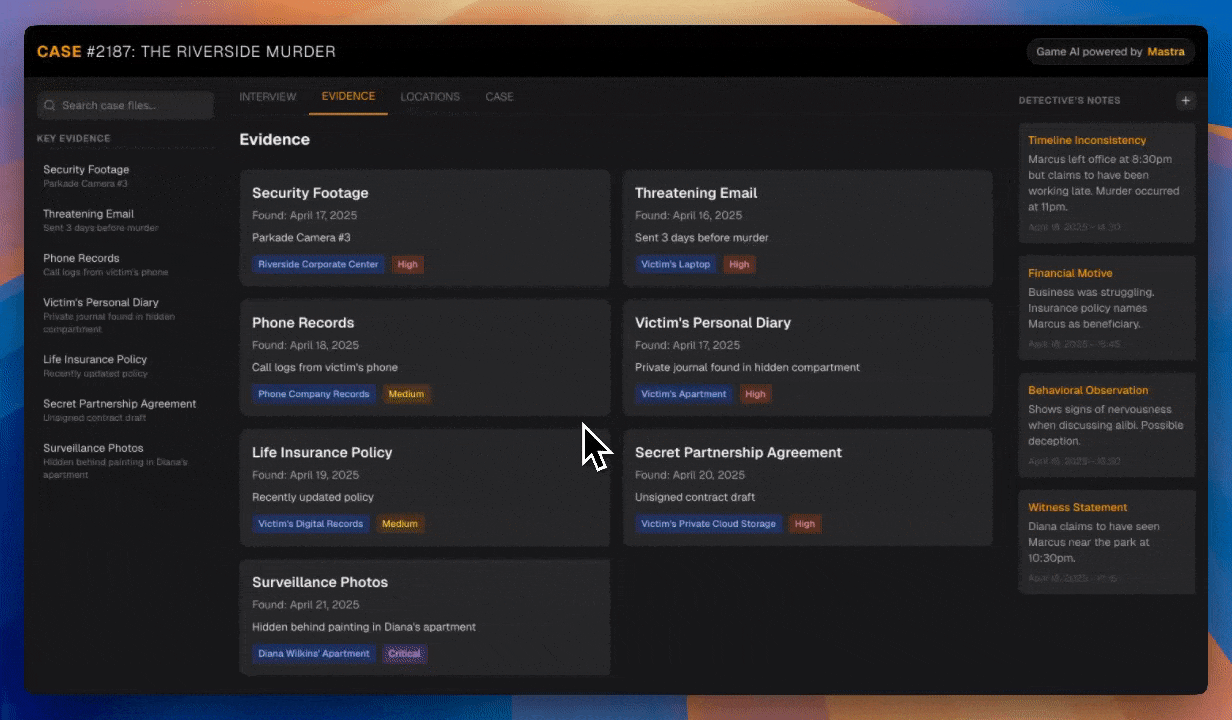
Task: Click the Game AI powered by Mastra button
Action: coord(1110,52)
